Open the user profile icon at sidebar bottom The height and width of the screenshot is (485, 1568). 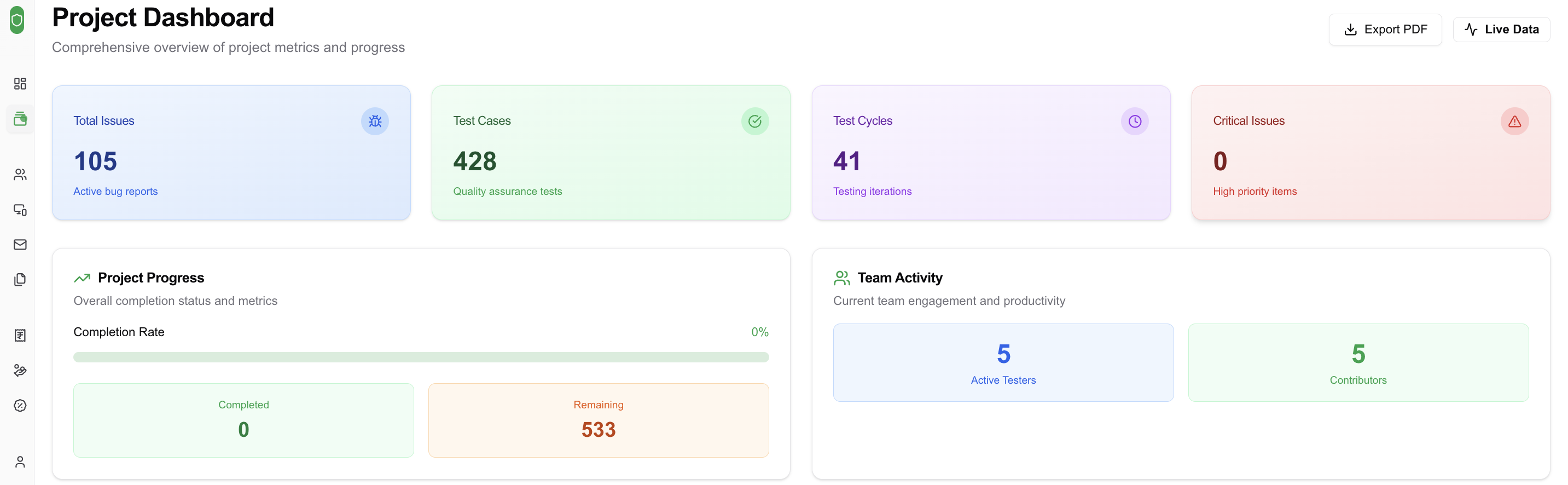pyautogui.click(x=20, y=462)
